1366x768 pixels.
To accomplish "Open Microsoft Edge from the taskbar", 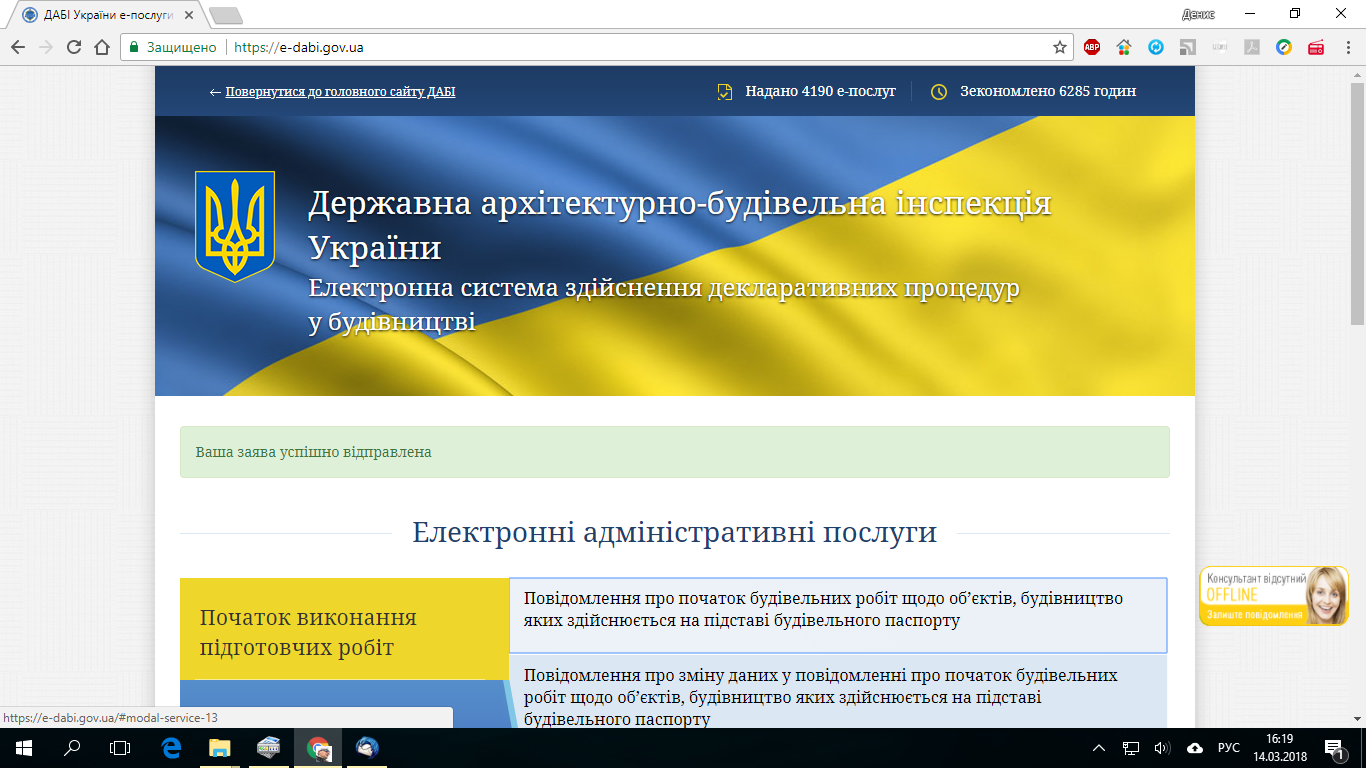I will coord(171,747).
